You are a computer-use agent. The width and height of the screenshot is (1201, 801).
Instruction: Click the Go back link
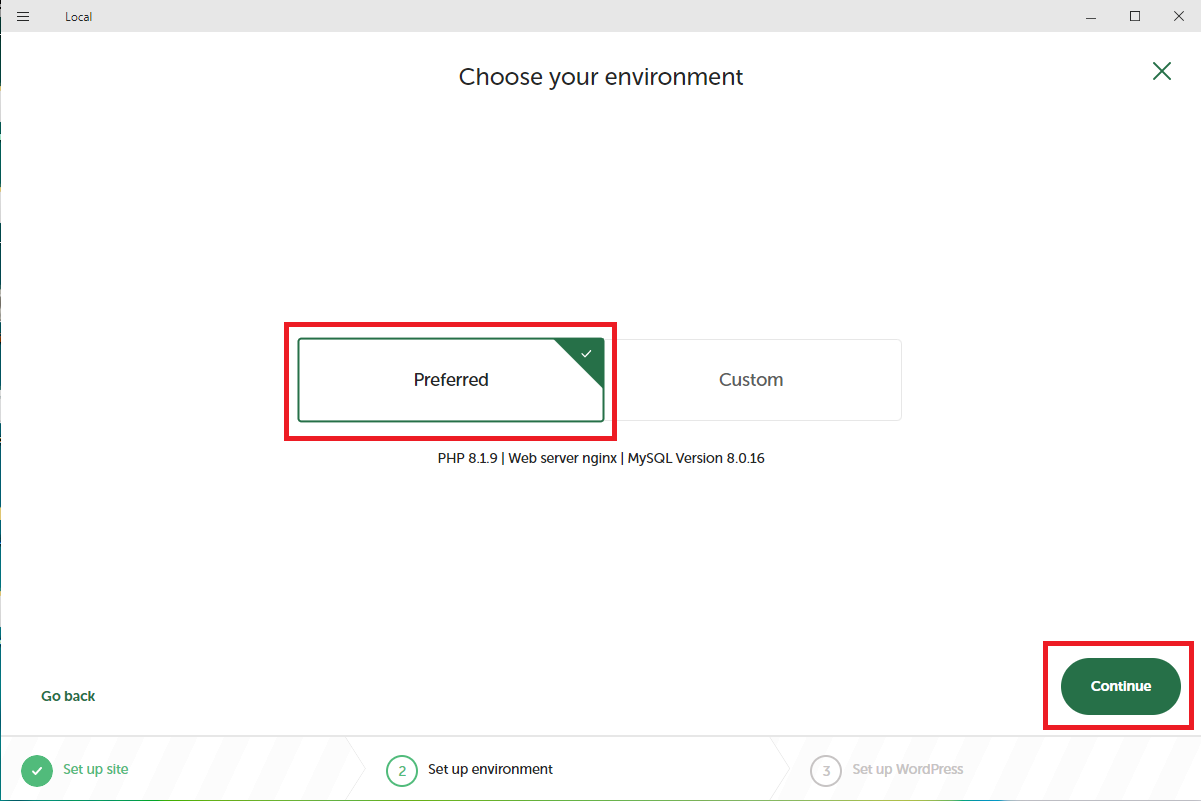(67, 695)
